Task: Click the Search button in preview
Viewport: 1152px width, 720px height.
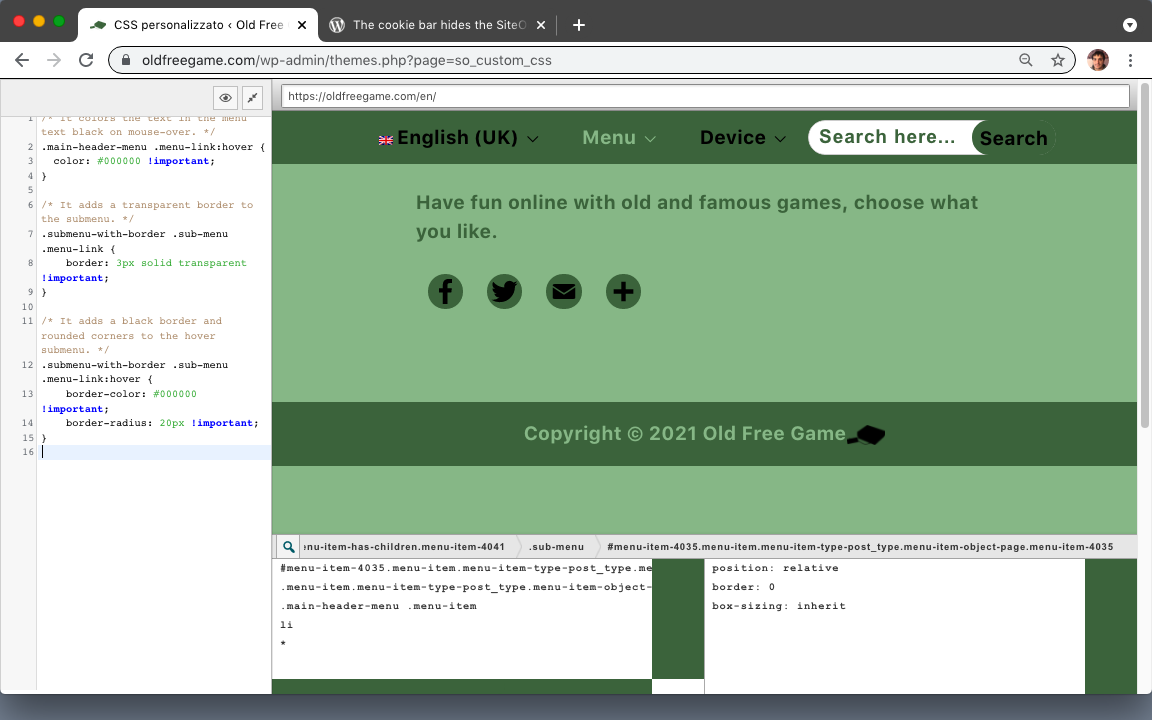Action: [x=1013, y=138]
